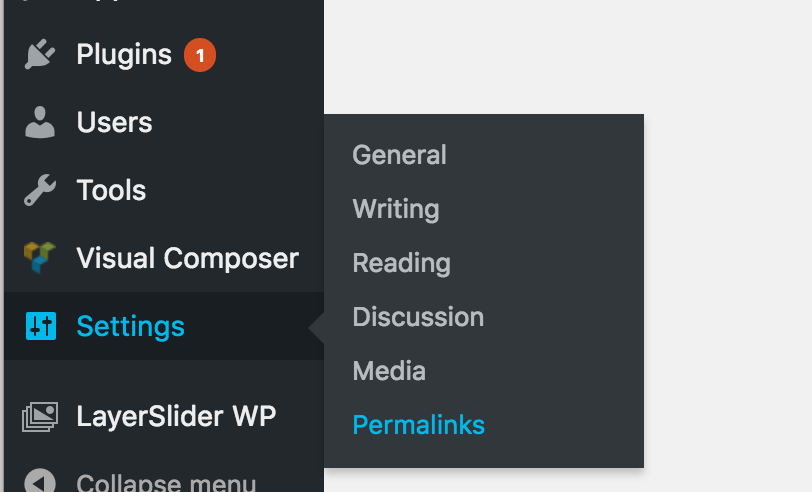Click the orange plugin update badge

tap(200, 55)
